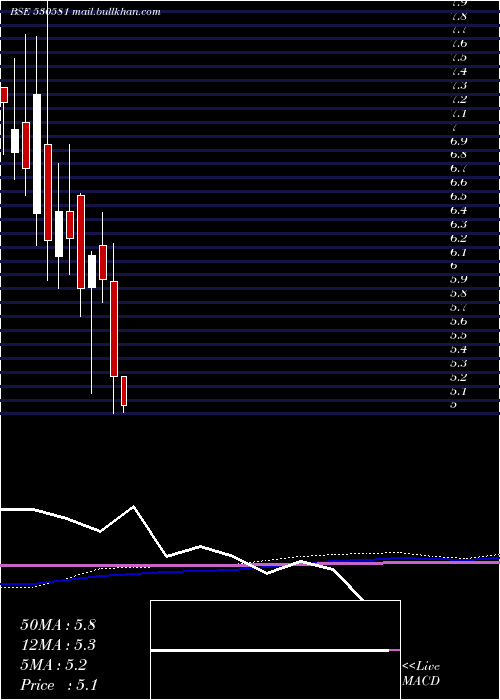Image resolution: width=500 pixels, height=700 pixels.
Task: Click the 6.5 price axis label
Action: [x=459, y=196]
